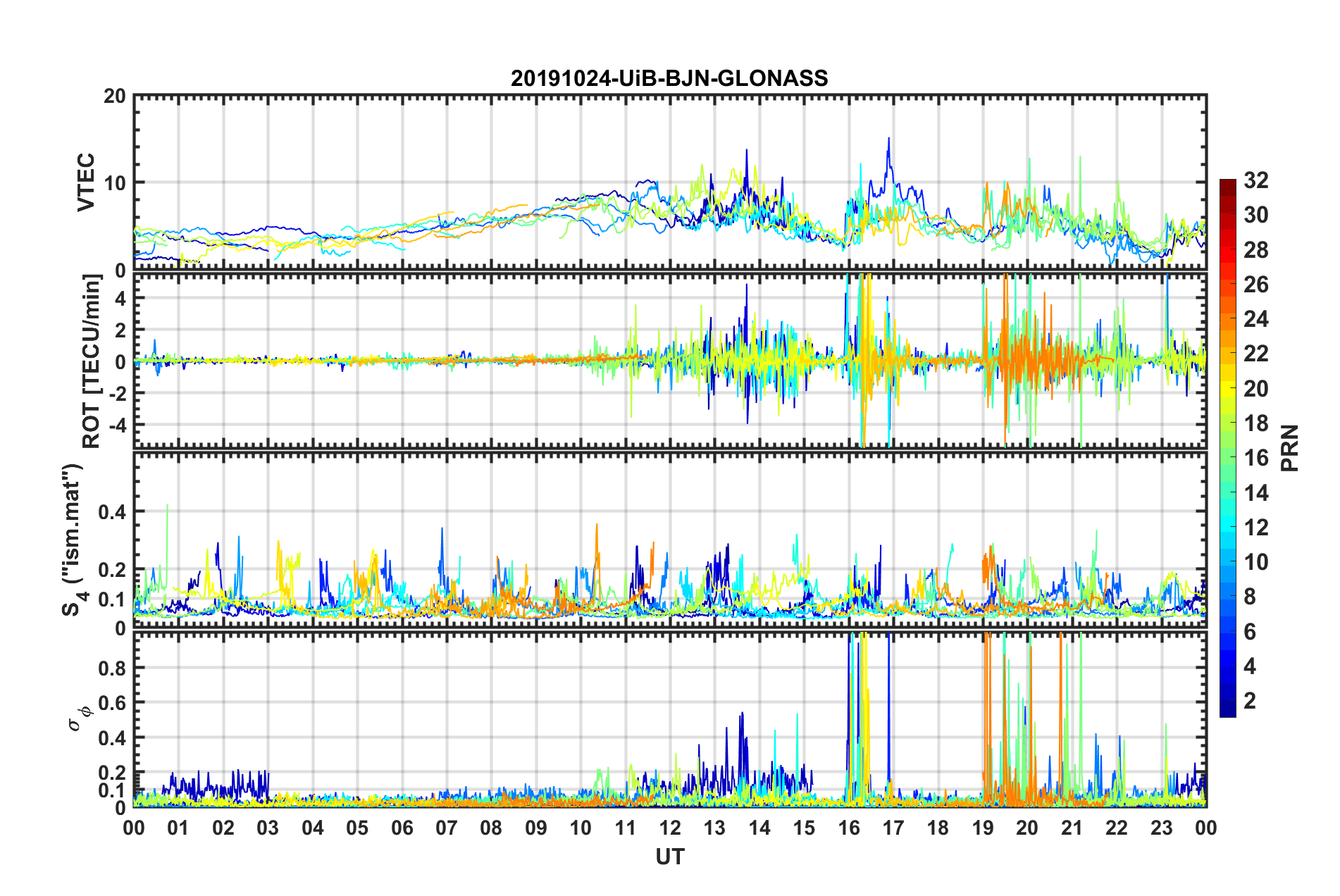Select the 13 hour tick on UT axis
The image size is (1340, 896).
(714, 828)
